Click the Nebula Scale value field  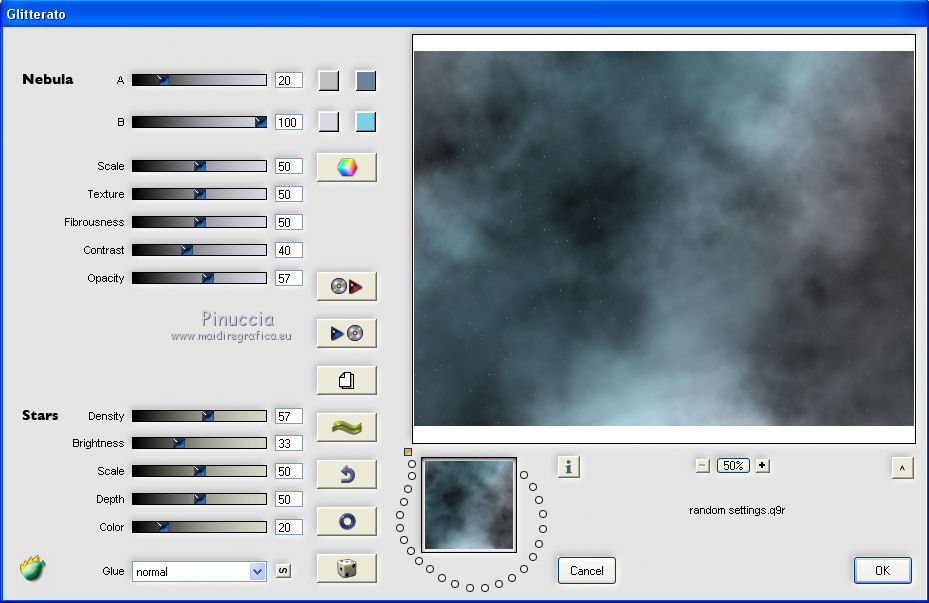pos(289,166)
